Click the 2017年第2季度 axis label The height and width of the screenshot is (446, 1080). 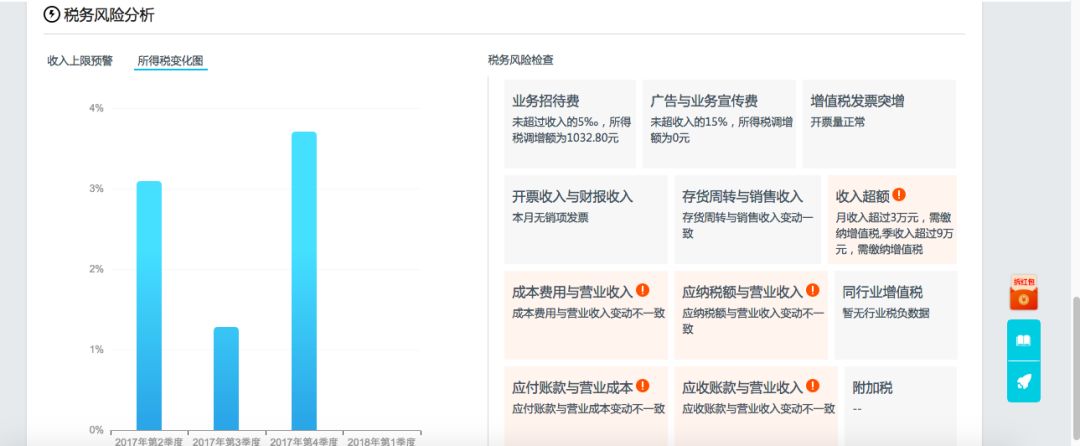coord(149,441)
